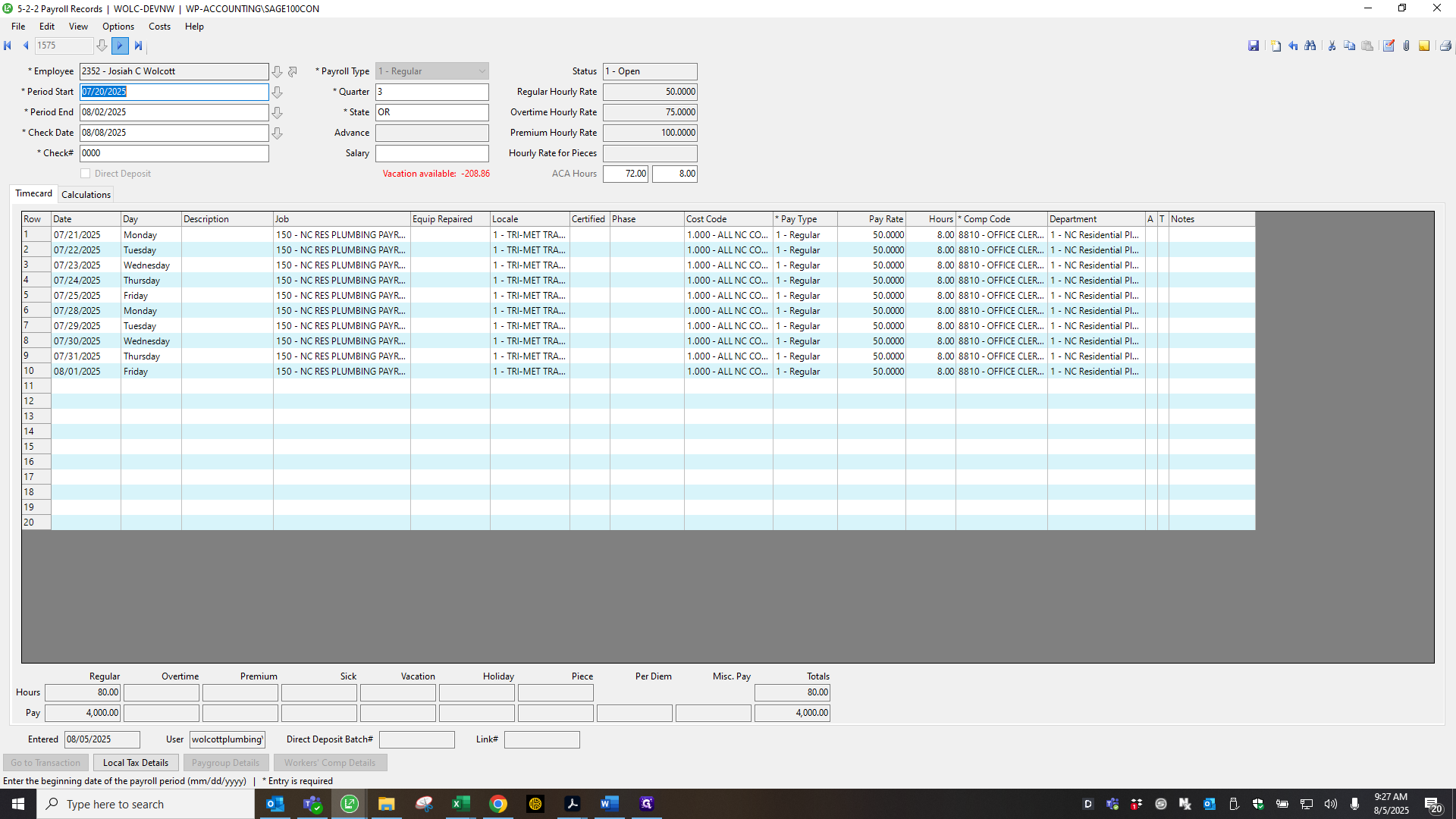Open the Options menu
The height and width of the screenshot is (819, 1456).
click(x=118, y=27)
